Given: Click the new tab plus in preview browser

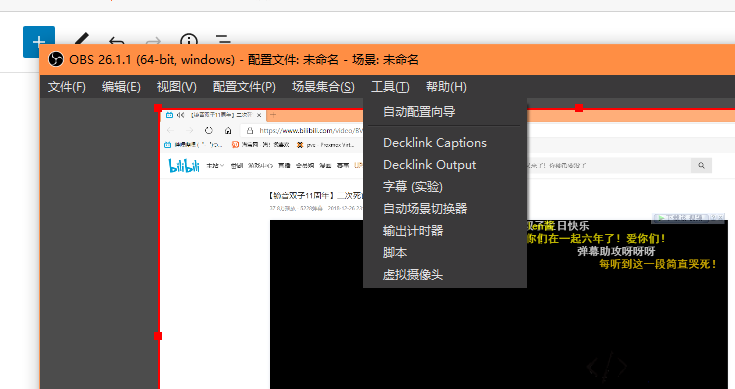Looking at the screenshot, I should [273, 115].
